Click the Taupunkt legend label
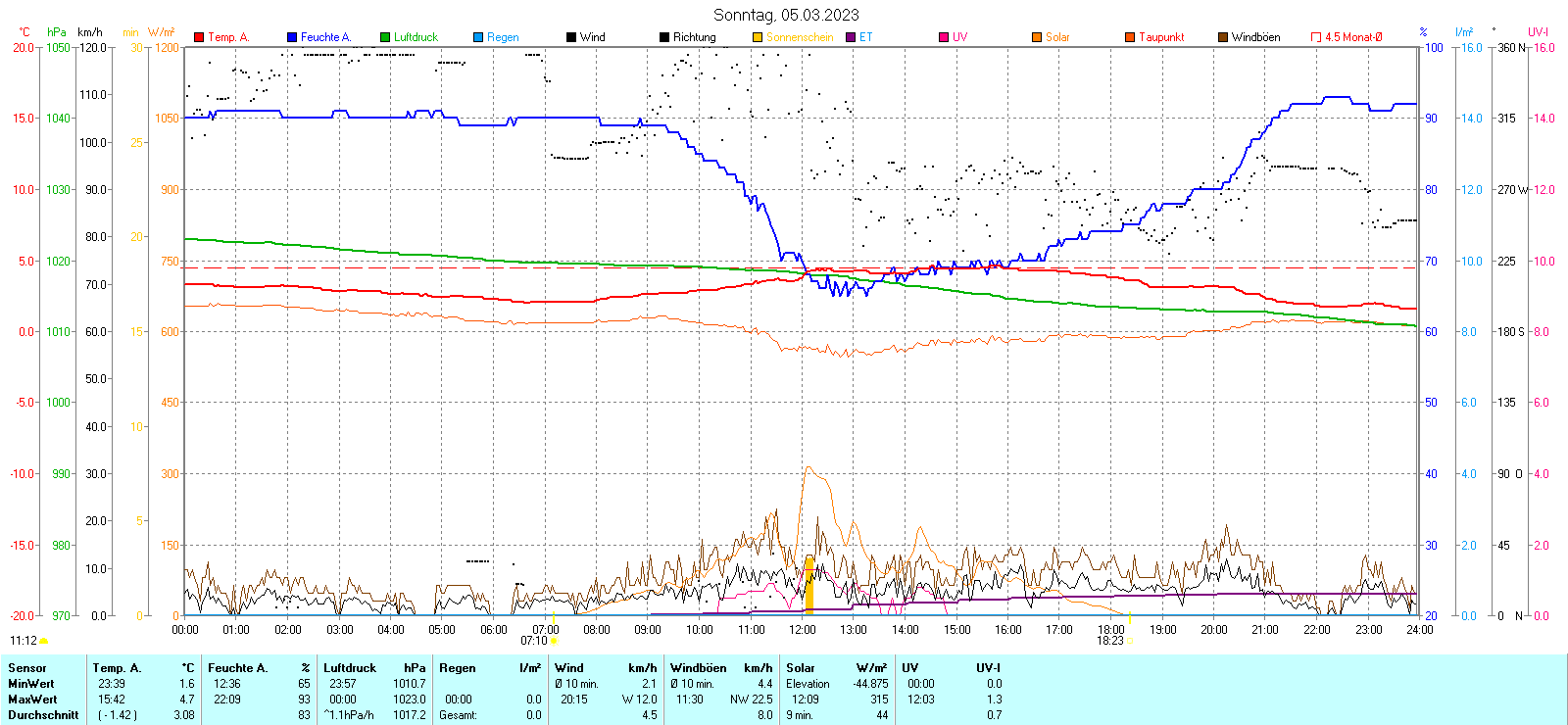This screenshot has height=725, width=1568. tap(1161, 37)
